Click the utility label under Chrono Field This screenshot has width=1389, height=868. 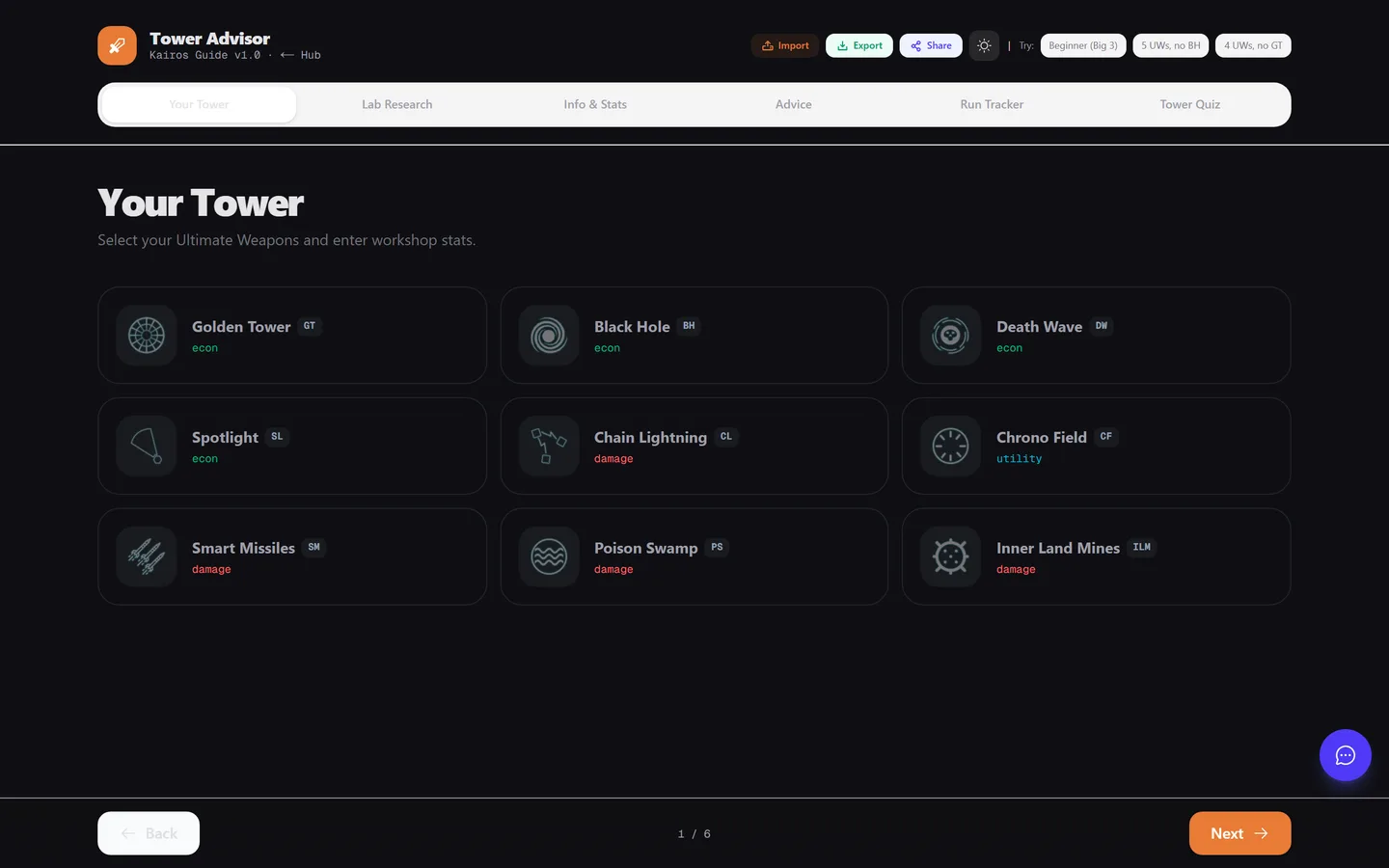click(x=1019, y=459)
